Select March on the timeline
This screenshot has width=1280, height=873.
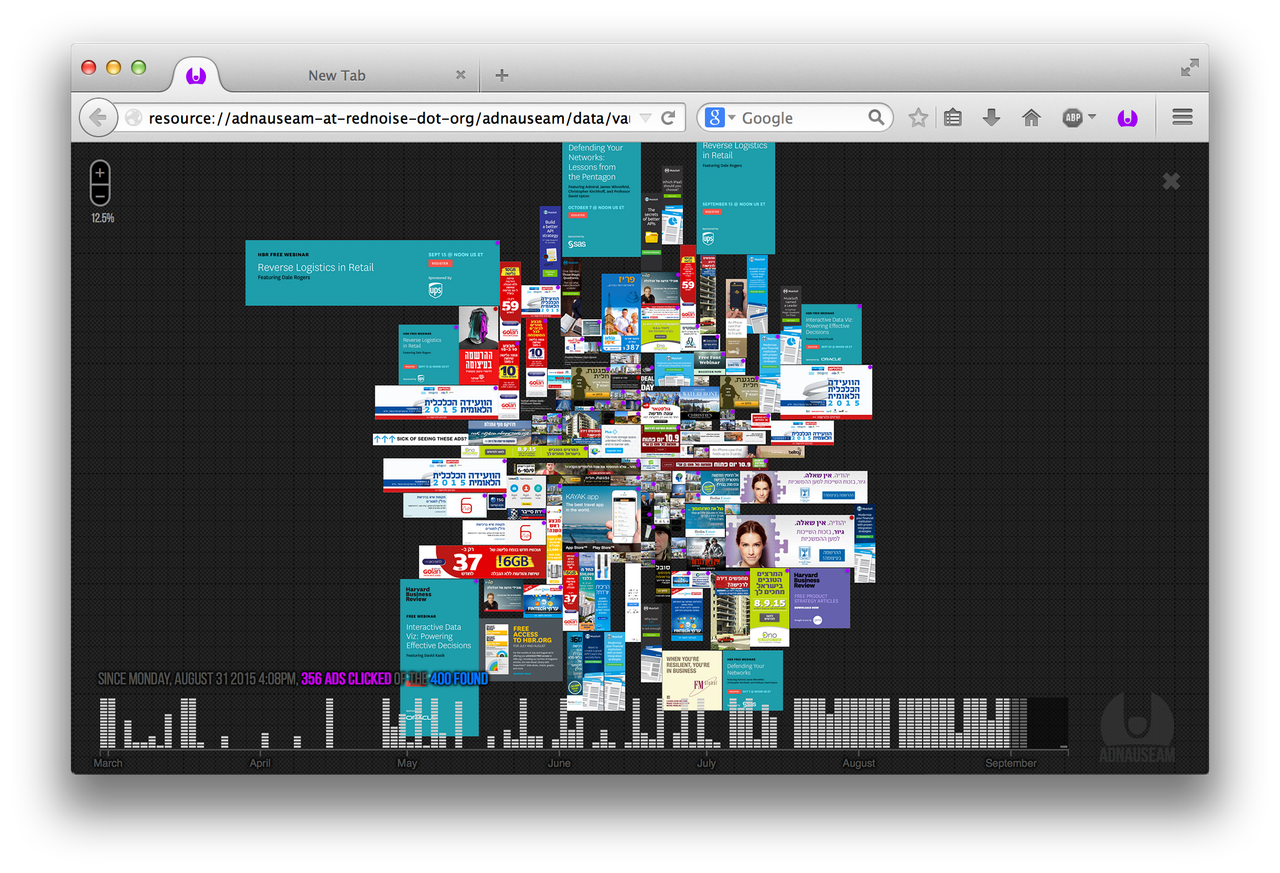point(108,763)
